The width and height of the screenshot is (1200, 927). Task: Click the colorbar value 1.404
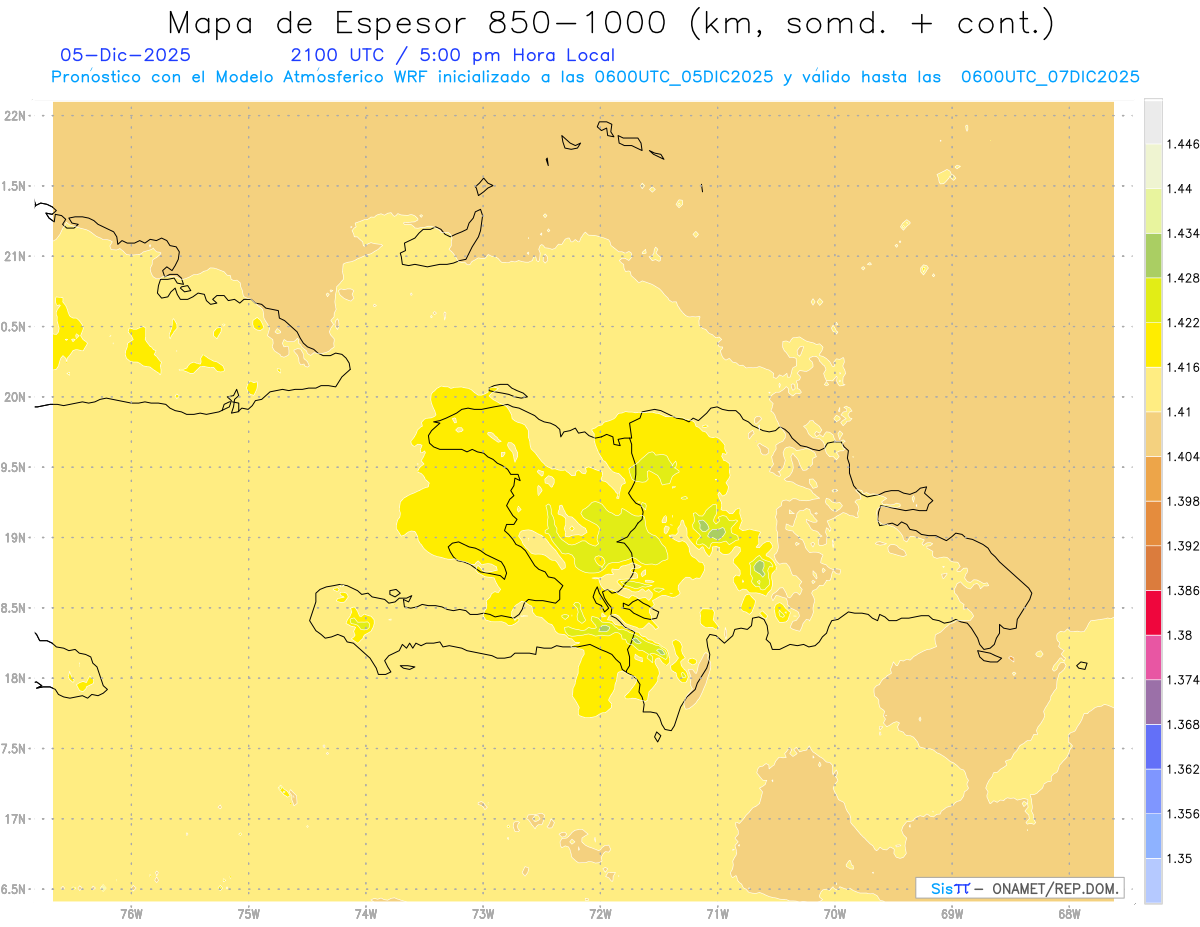pos(1184,456)
